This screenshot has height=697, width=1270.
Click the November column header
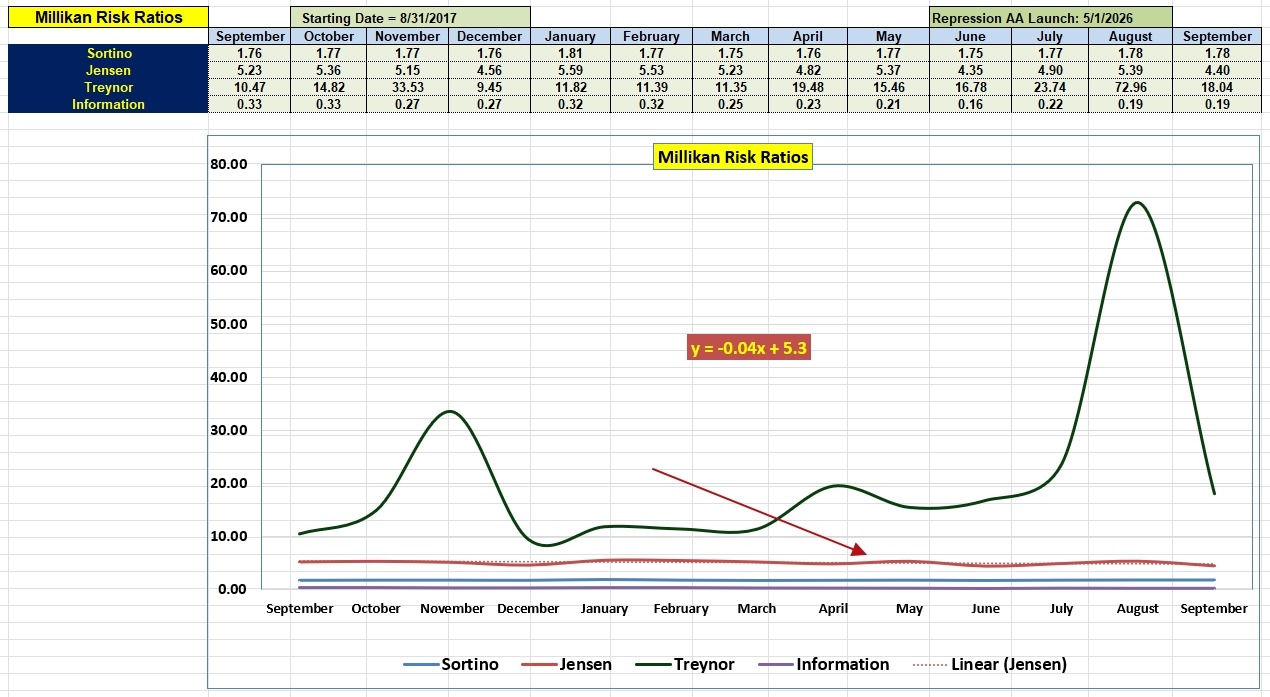pos(408,36)
